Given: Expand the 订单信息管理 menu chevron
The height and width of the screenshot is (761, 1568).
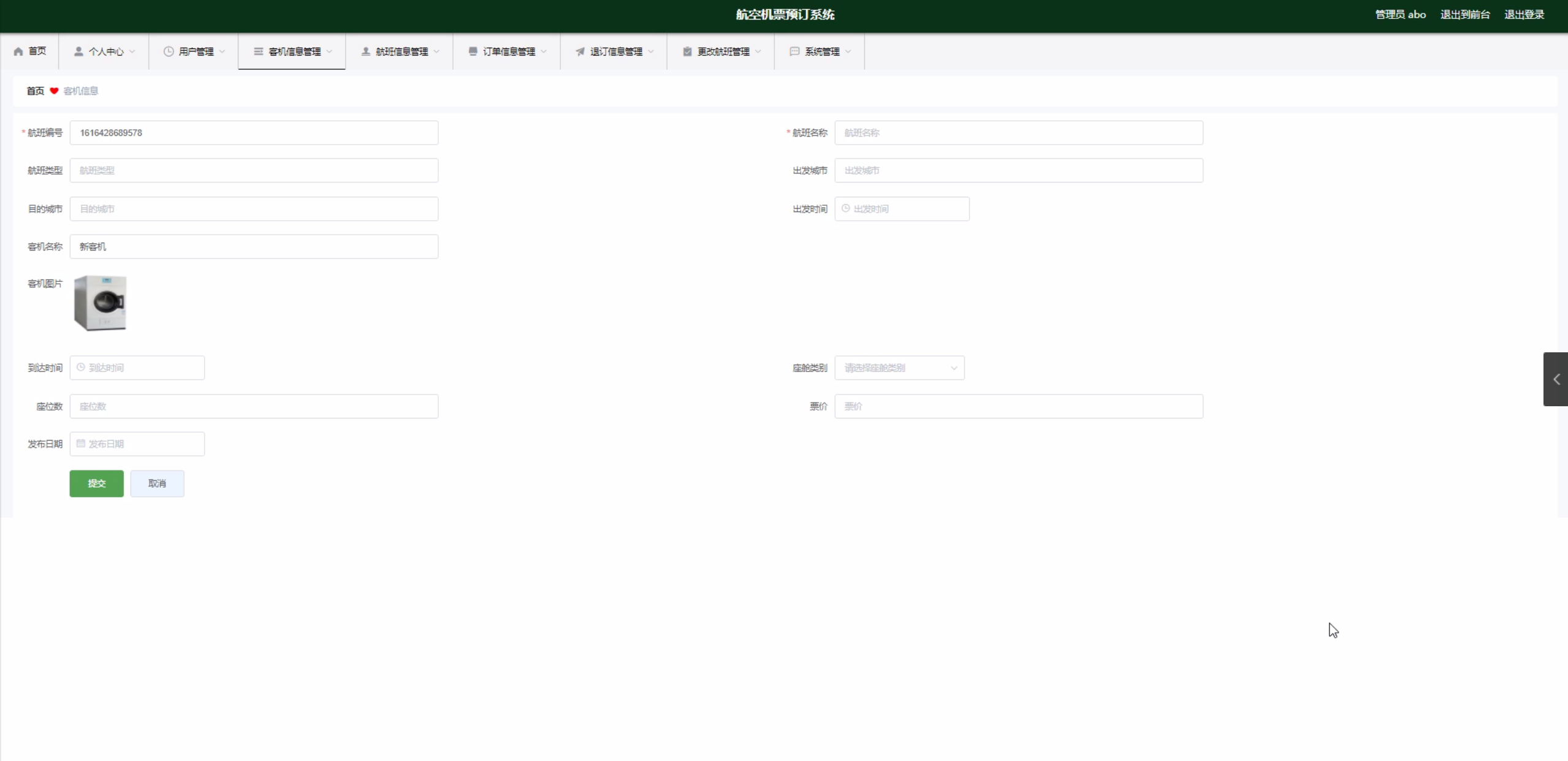Looking at the screenshot, I should click(544, 51).
